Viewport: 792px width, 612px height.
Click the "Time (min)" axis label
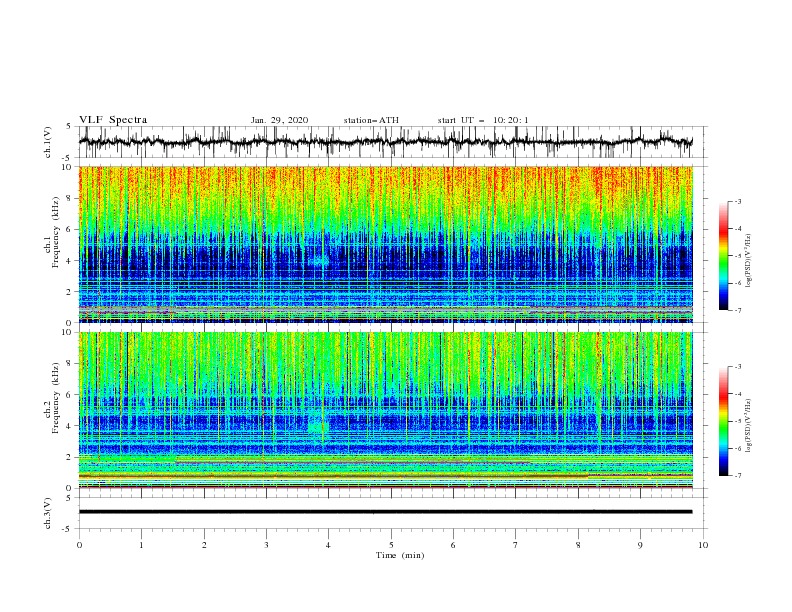tap(400, 555)
